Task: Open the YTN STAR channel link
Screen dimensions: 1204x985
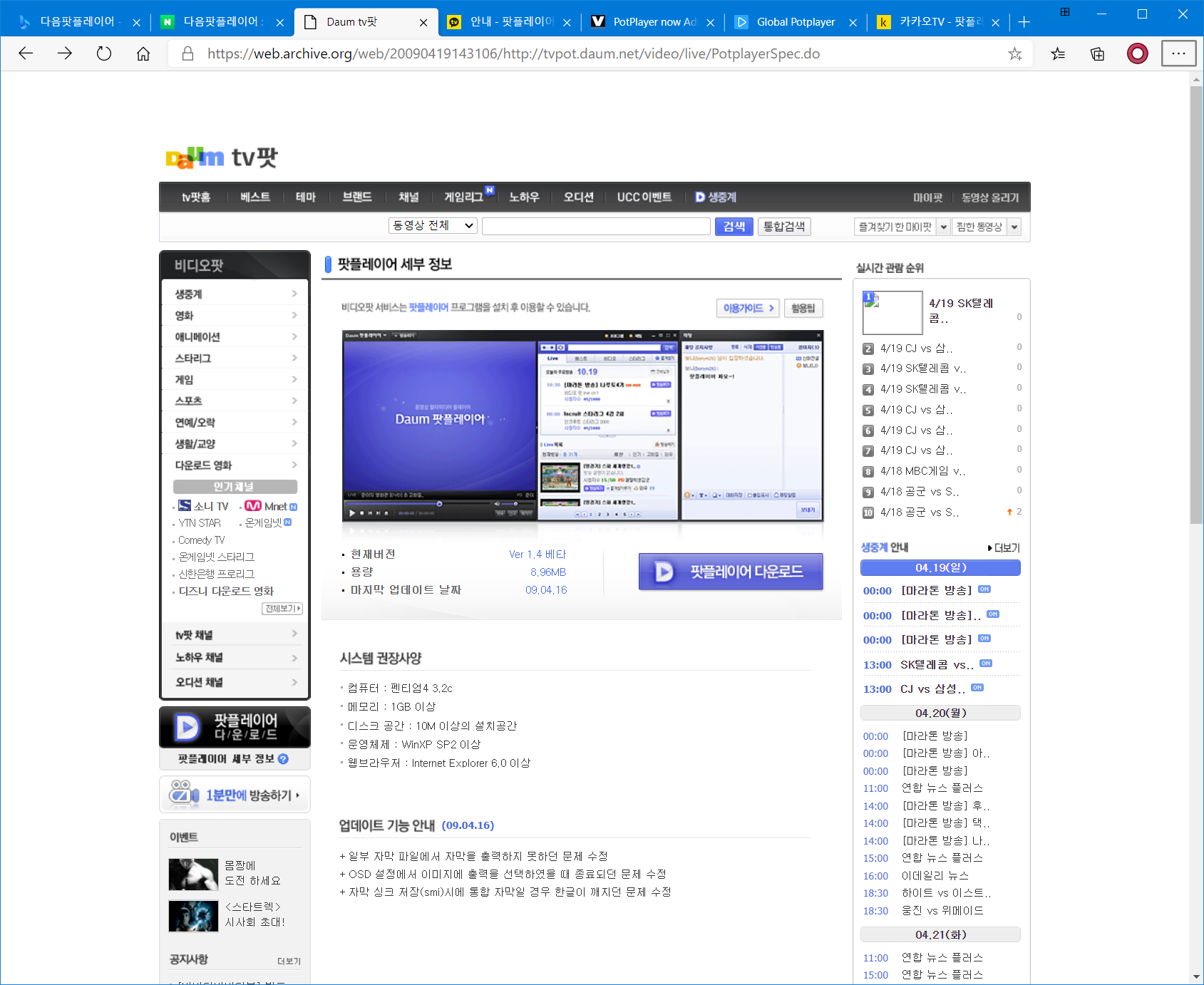Action: (200, 523)
